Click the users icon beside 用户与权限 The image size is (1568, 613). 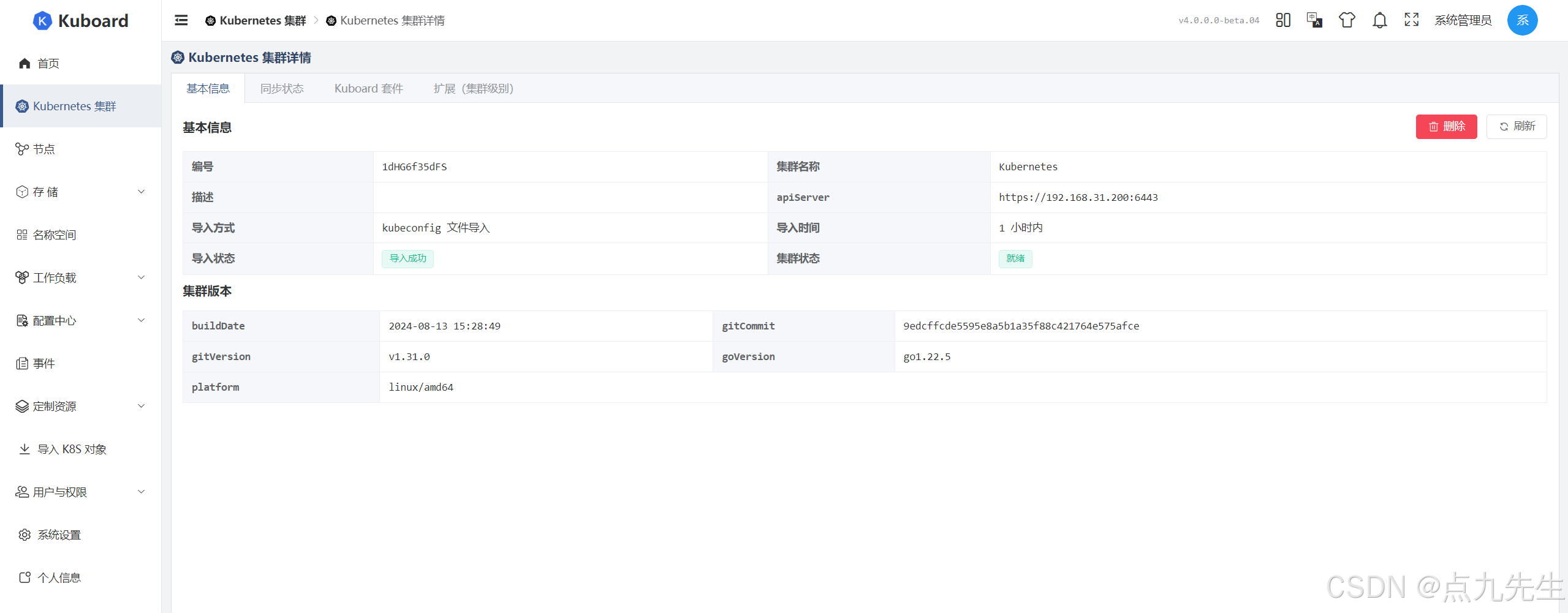(22, 492)
